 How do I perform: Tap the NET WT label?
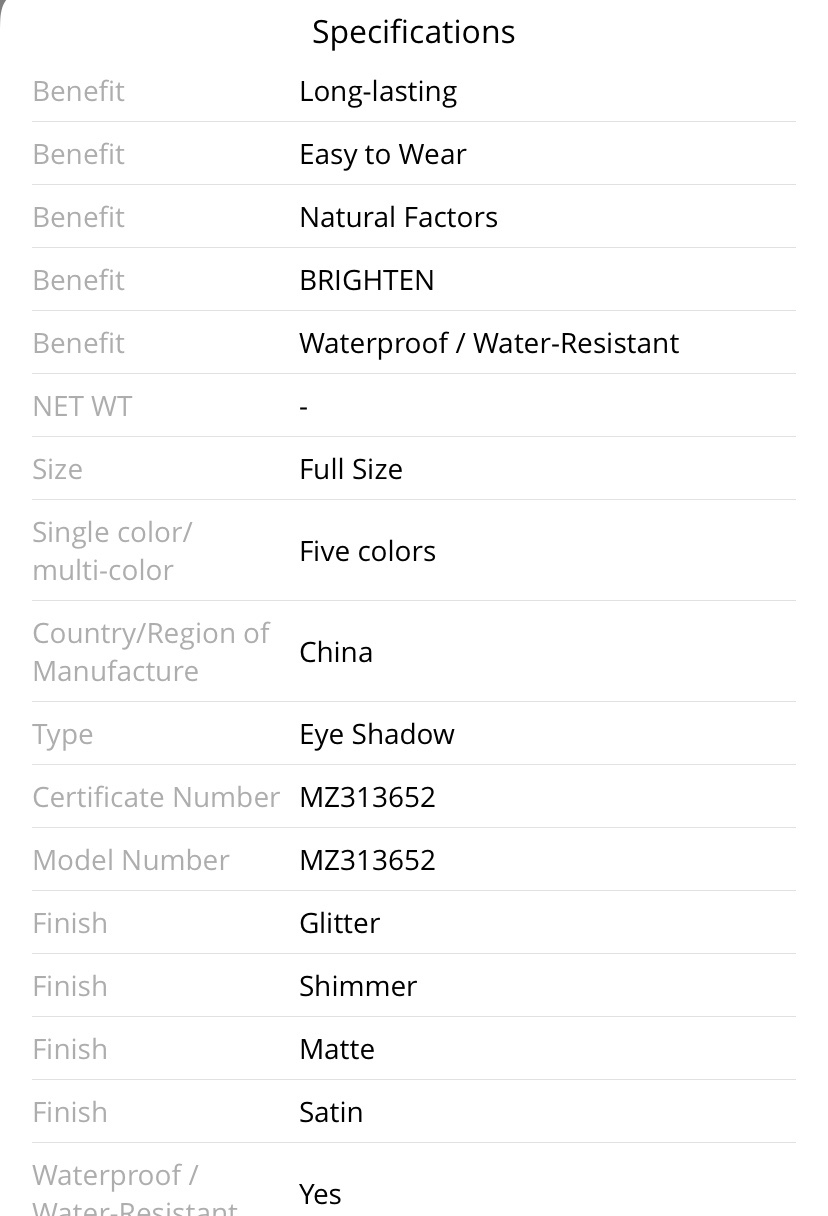(x=82, y=406)
